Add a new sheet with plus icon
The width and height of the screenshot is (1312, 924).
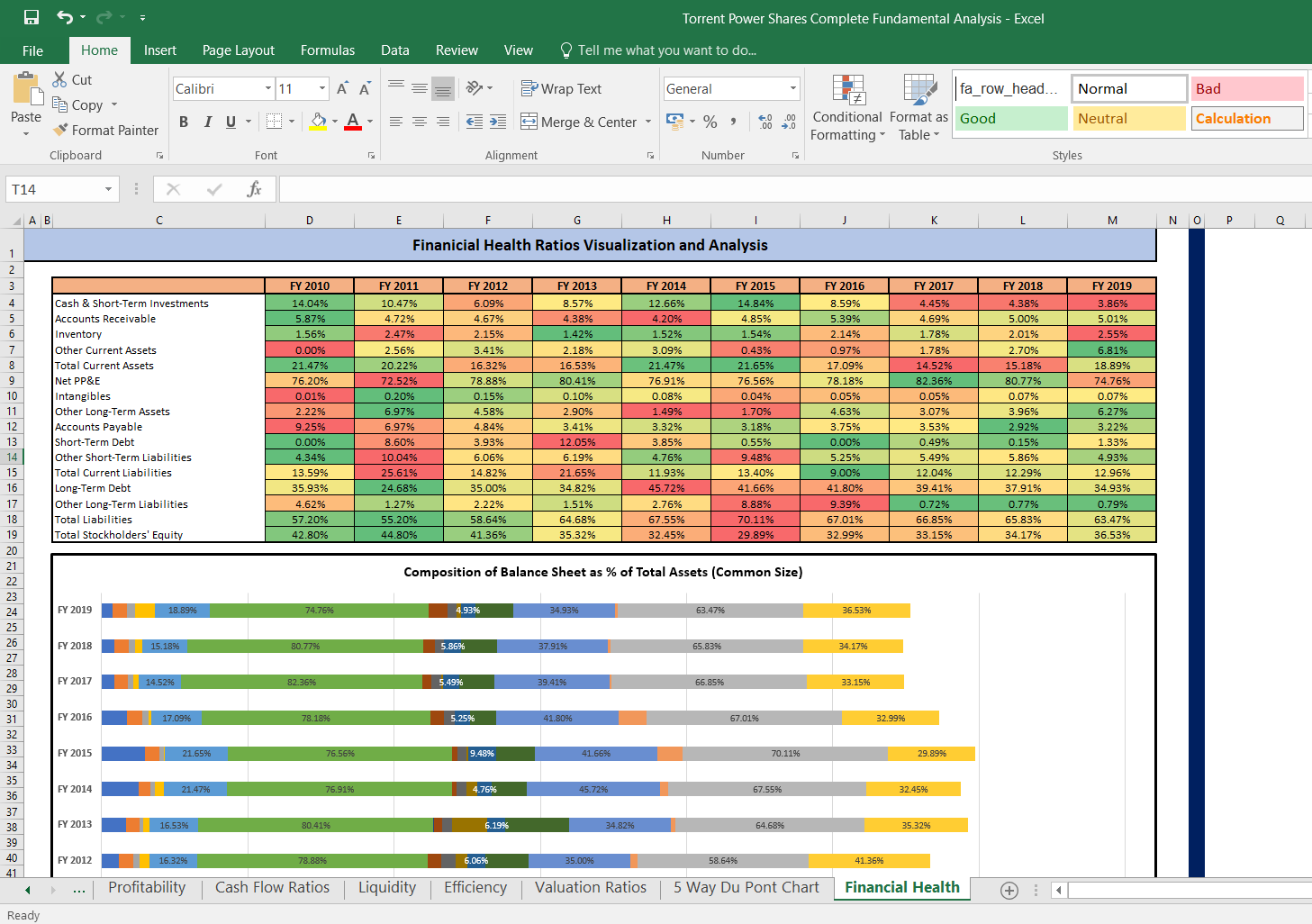click(1009, 890)
